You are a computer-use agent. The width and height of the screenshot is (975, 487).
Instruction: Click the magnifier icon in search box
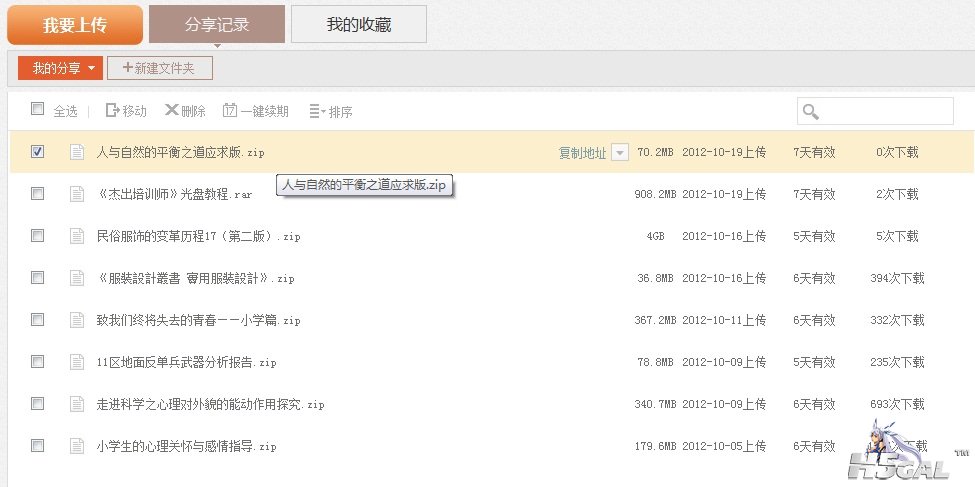pos(811,111)
